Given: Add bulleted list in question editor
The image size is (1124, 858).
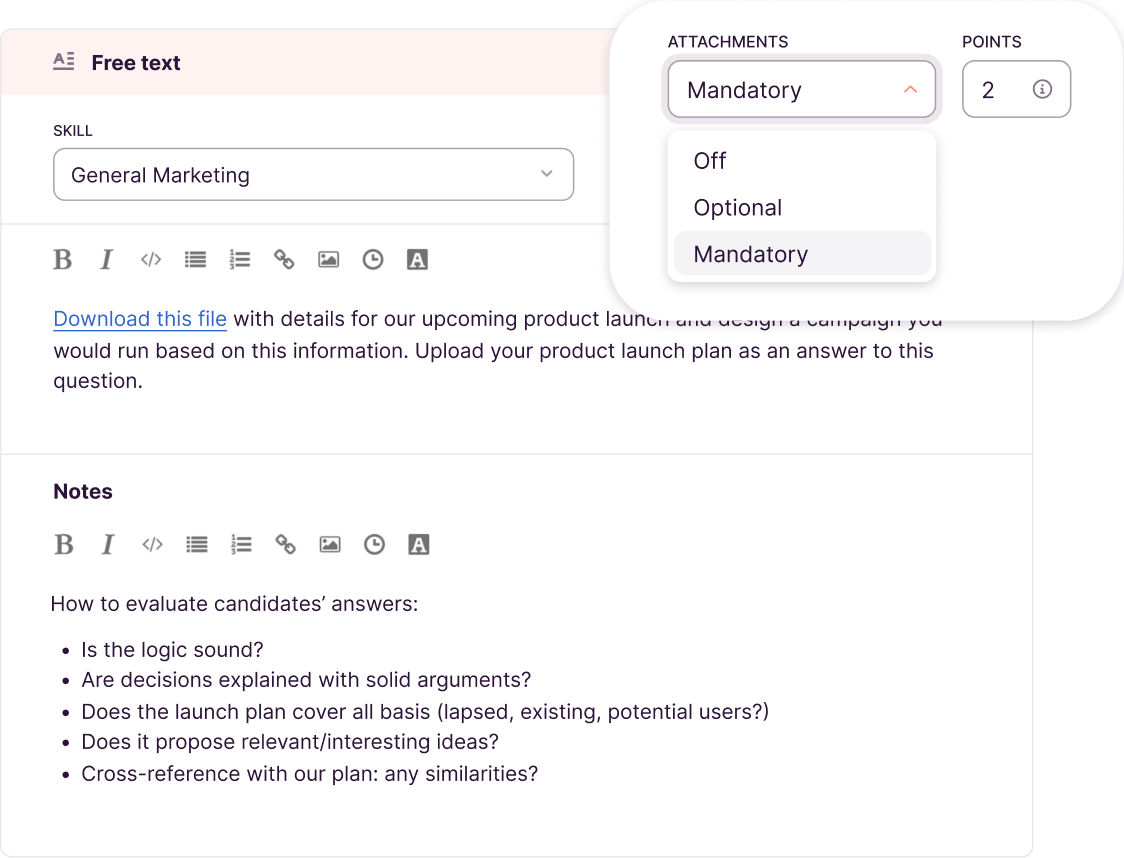Looking at the screenshot, I should pos(195,259).
